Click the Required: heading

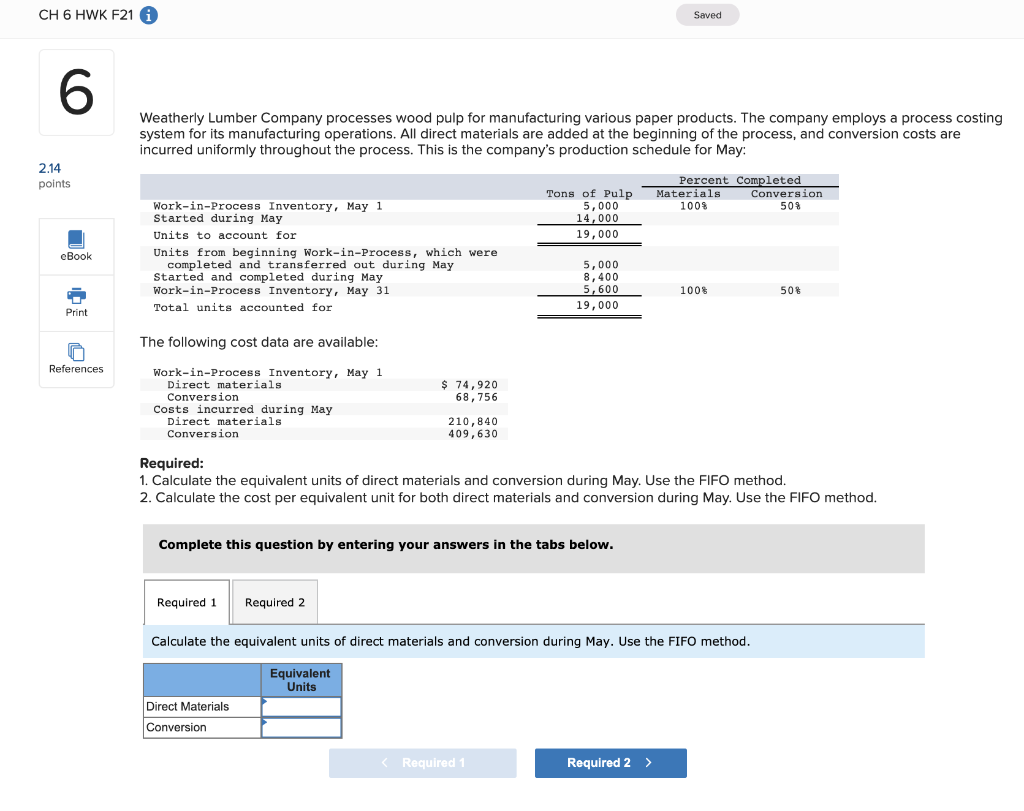[x=172, y=463]
